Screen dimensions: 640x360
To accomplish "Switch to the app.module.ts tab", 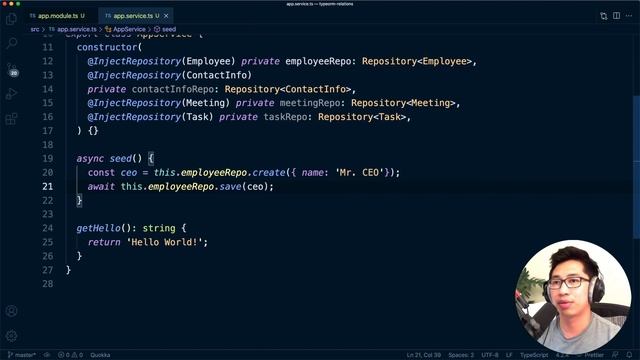I will point(57,16).
